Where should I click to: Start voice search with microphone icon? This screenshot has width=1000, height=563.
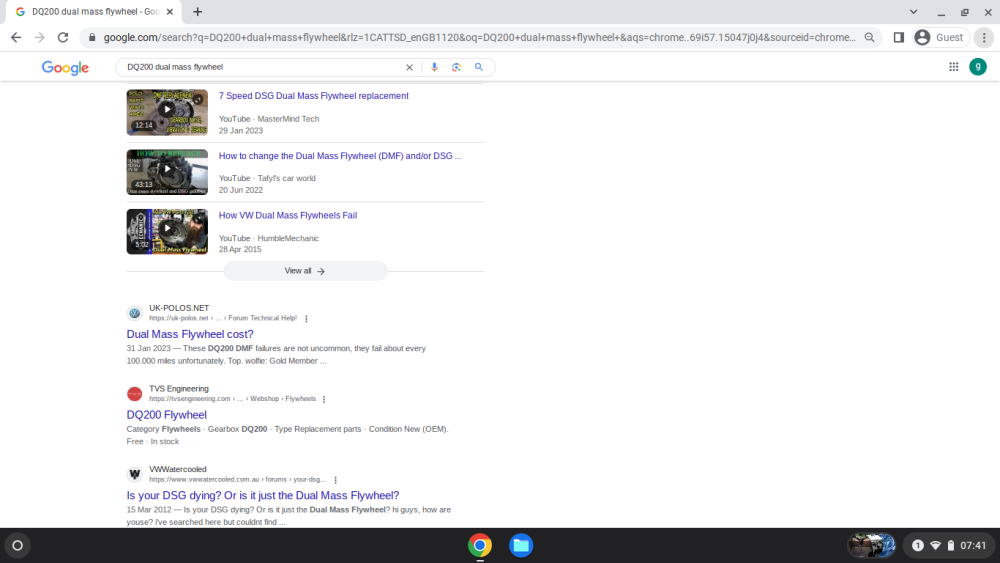coord(434,67)
